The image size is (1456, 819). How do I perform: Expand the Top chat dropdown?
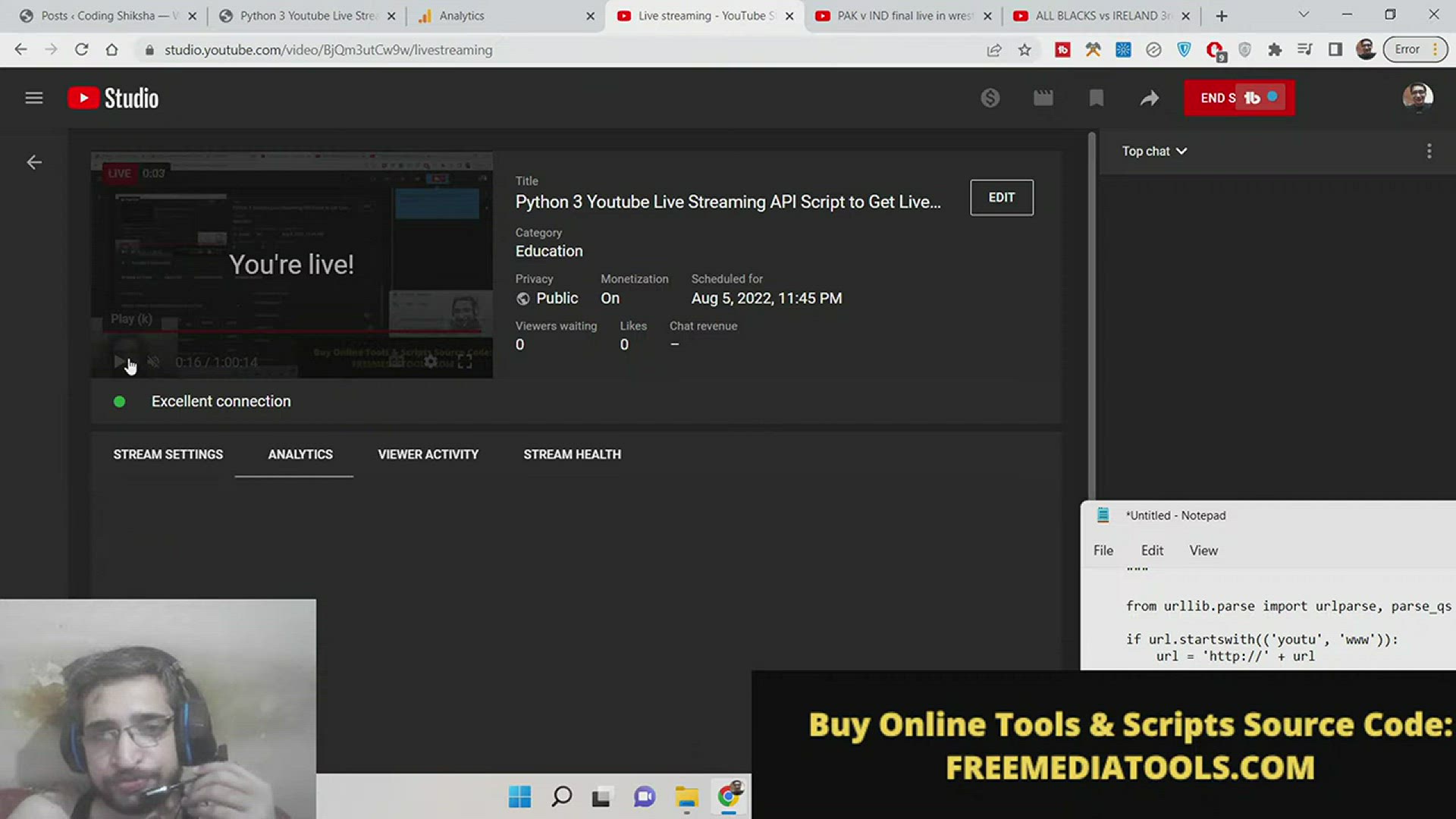(x=1153, y=151)
